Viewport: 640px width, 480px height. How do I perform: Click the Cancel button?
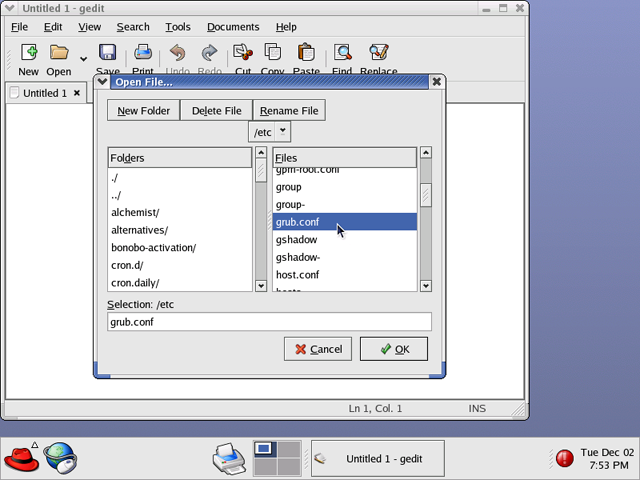point(317,349)
